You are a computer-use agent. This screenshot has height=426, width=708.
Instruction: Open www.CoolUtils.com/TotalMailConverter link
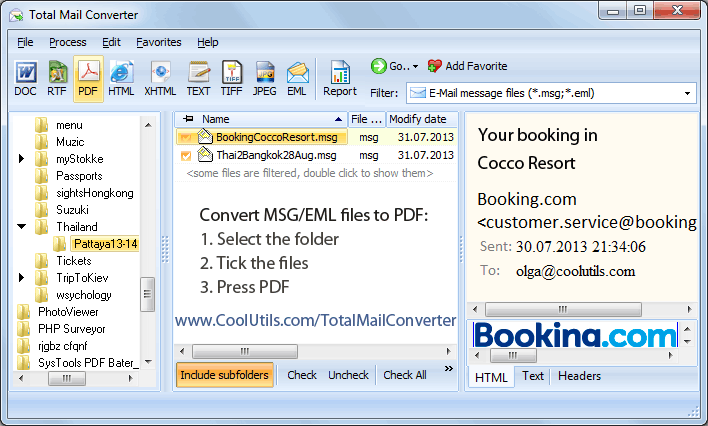pyautogui.click(x=315, y=320)
